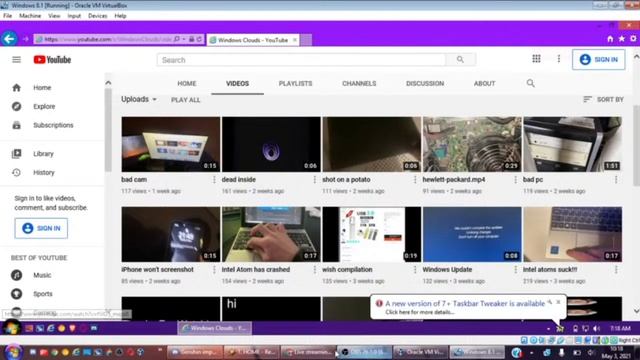
Task: Show hidden tray icons in the guest taskbar
Action: pos(548,329)
